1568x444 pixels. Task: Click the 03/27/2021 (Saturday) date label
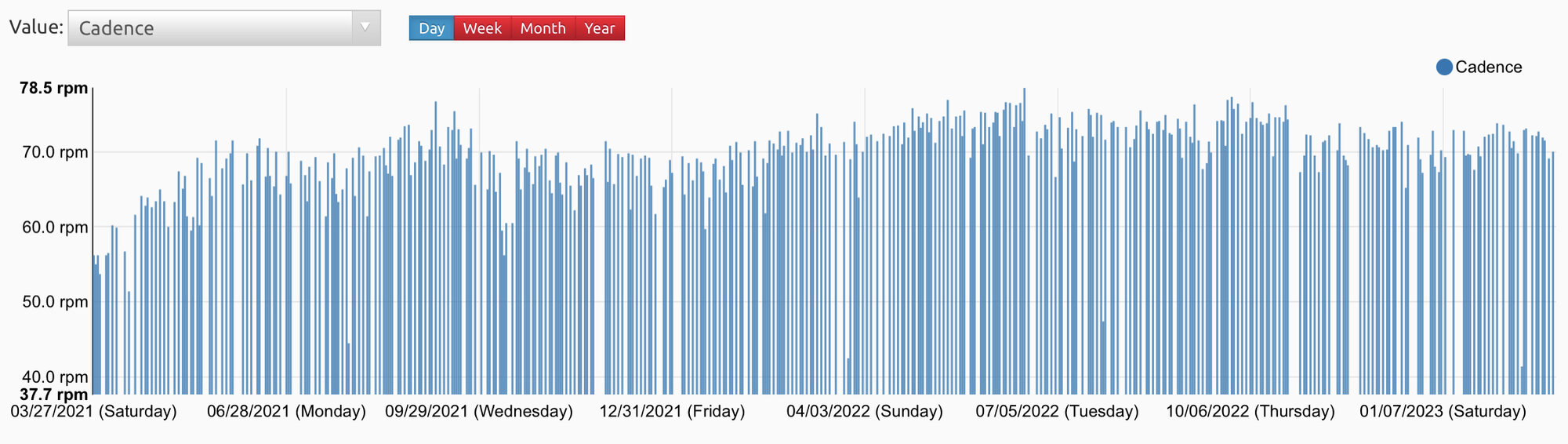(93, 412)
